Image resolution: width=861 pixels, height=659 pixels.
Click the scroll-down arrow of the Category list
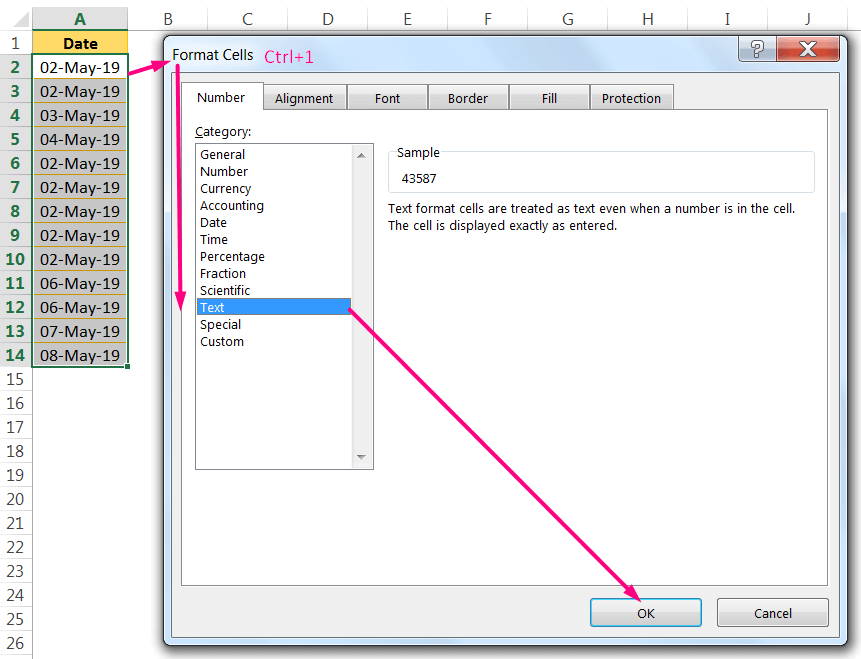point(360,457)
